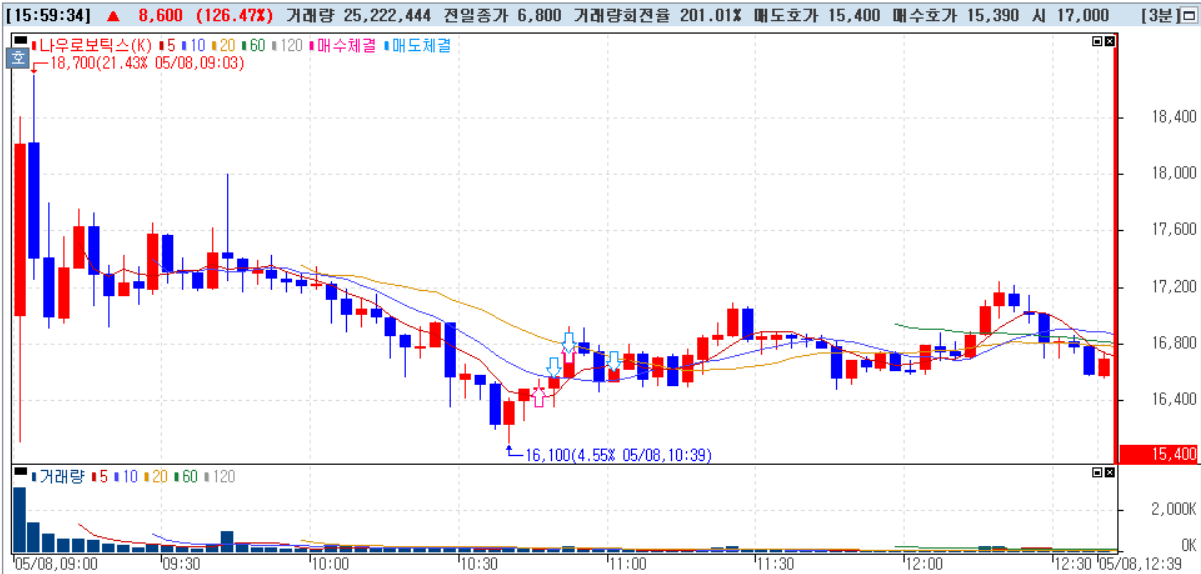This screenshot has width=1201, height=574.
Task: Toggle the 10-period volume average legend
Action: pyautogui.click(x=125, y=477)
